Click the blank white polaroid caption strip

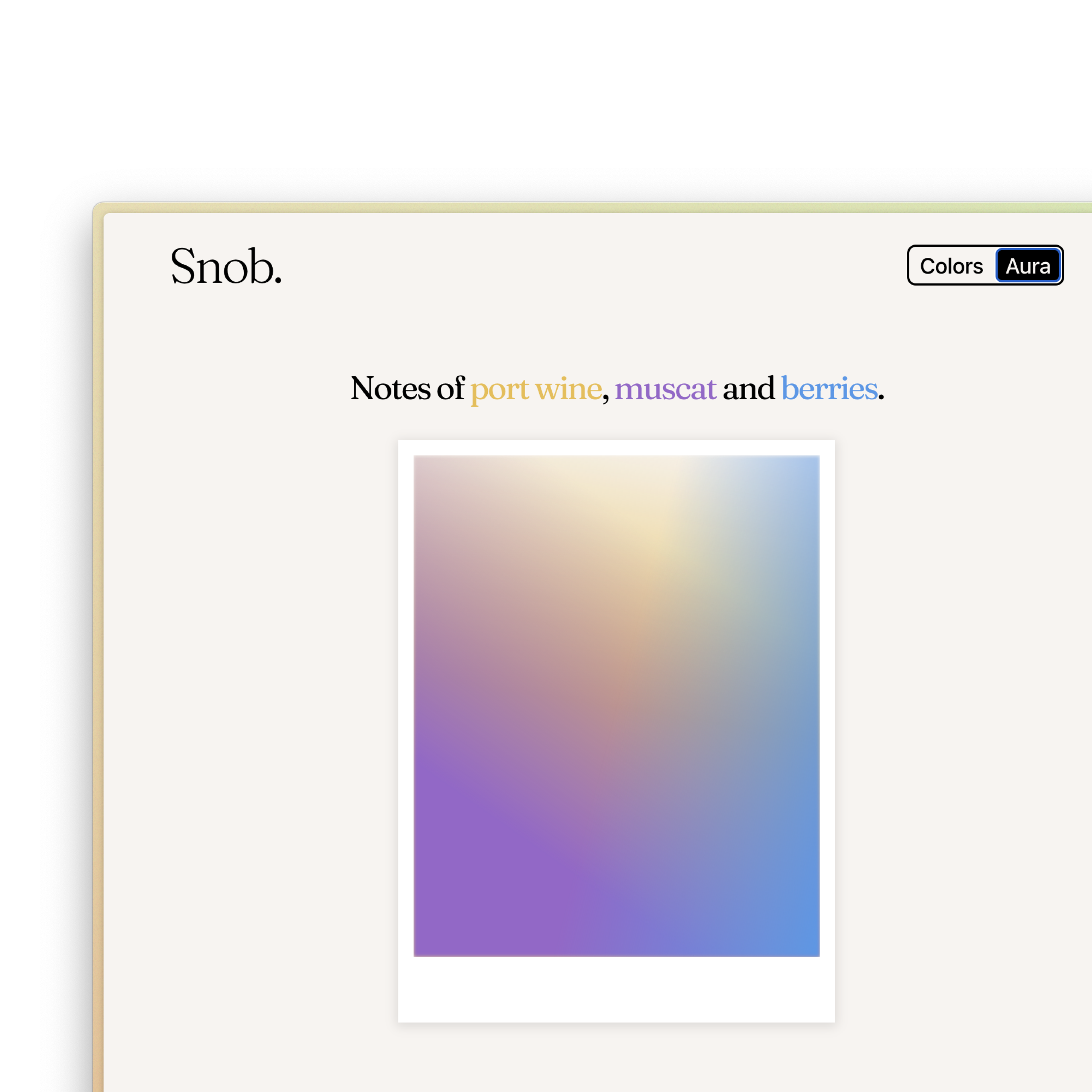616,989
